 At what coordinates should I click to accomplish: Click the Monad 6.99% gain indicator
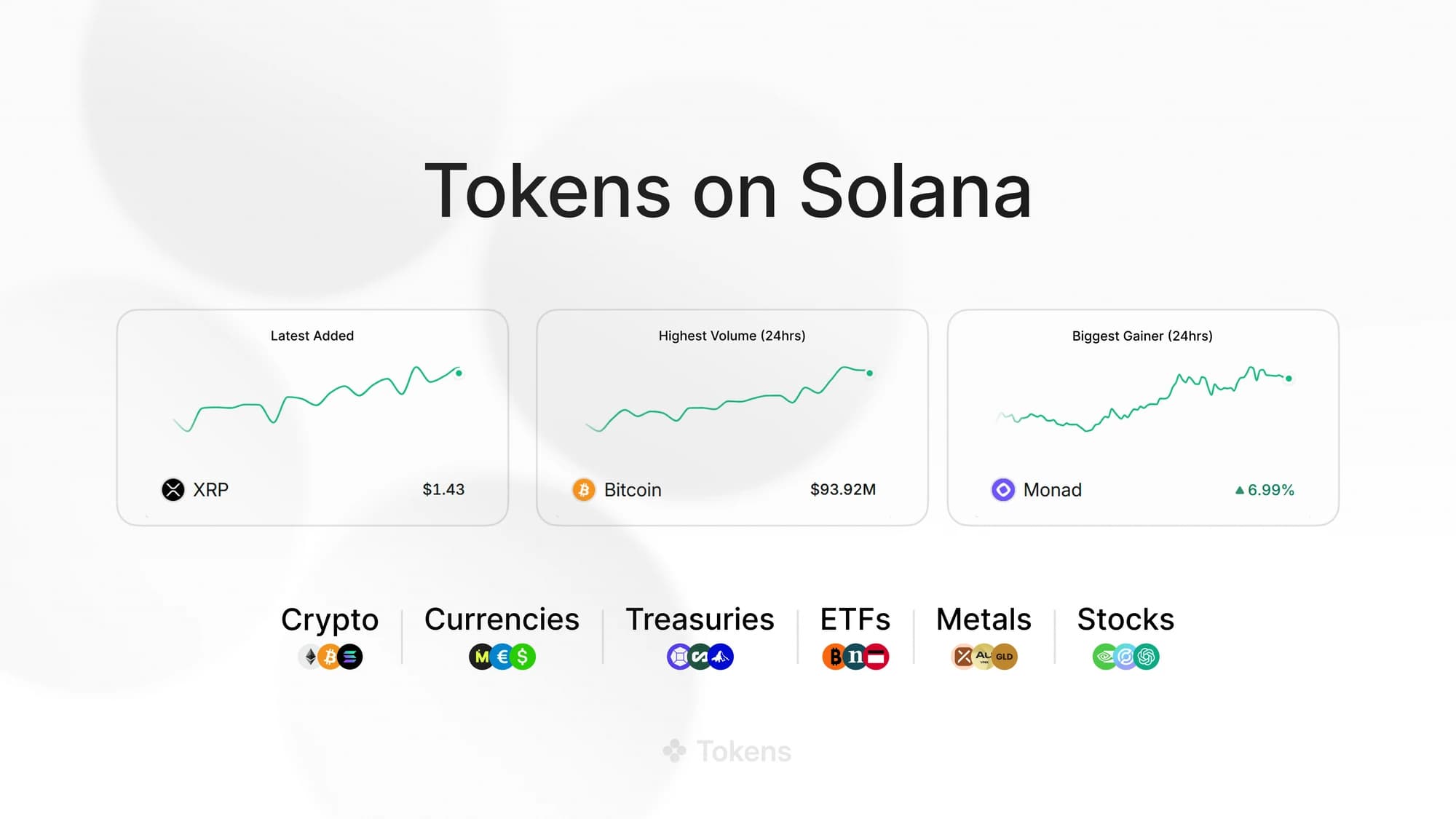pos(1265,490)
